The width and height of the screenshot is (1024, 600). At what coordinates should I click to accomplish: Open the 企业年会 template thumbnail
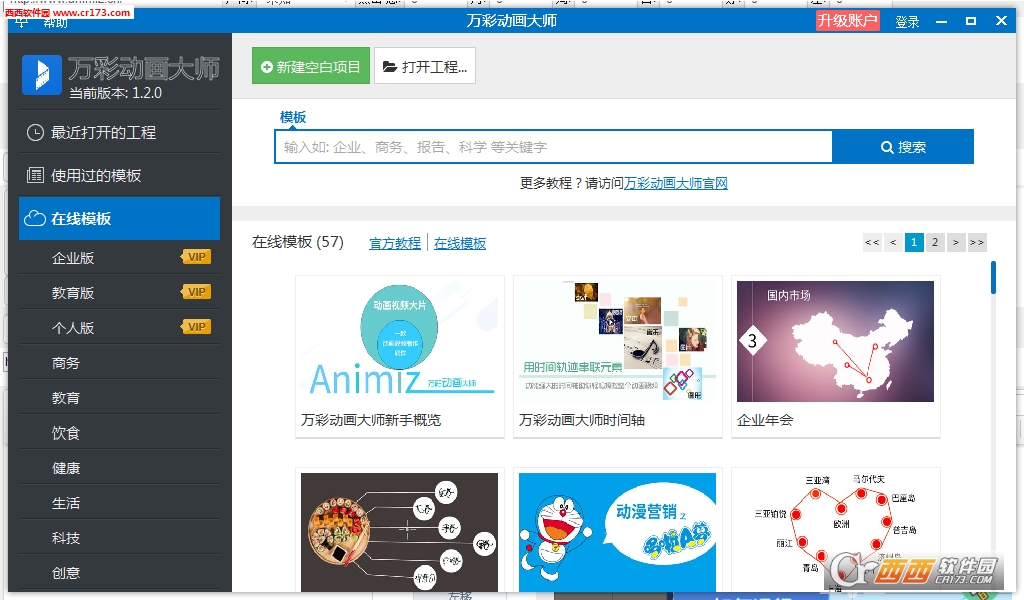[x=835, y=341]
